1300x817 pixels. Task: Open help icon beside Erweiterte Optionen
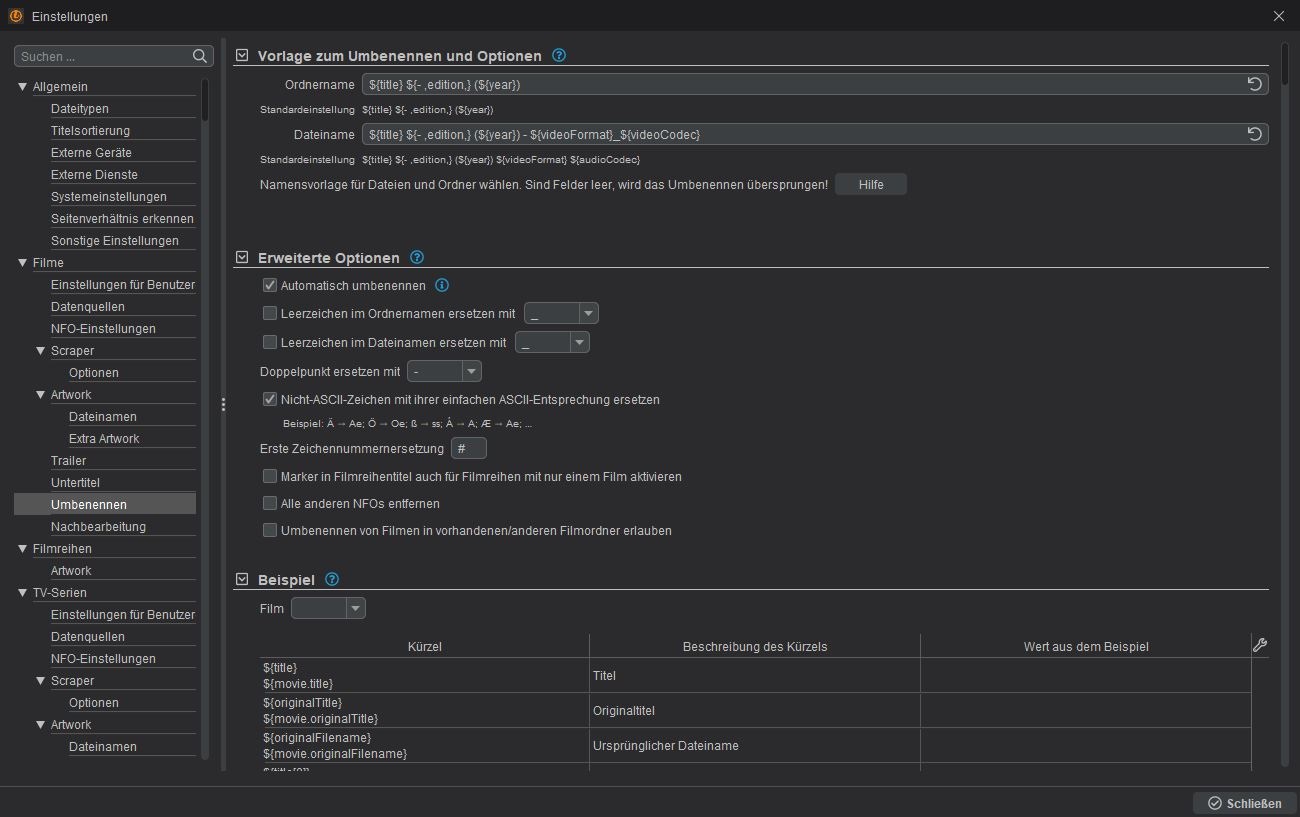pos(417,257)
